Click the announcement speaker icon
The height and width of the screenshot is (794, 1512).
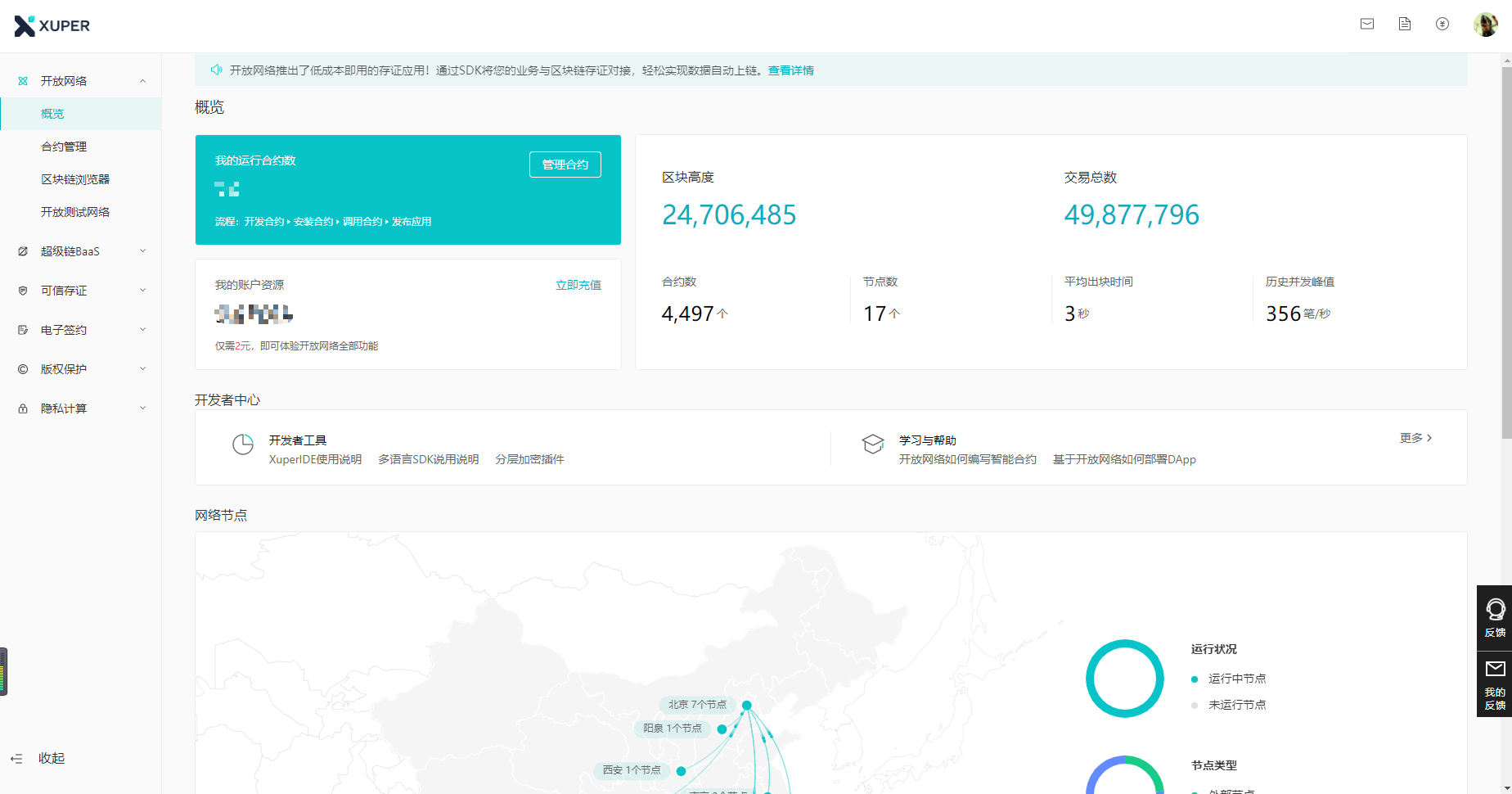(x=216, y=70)
